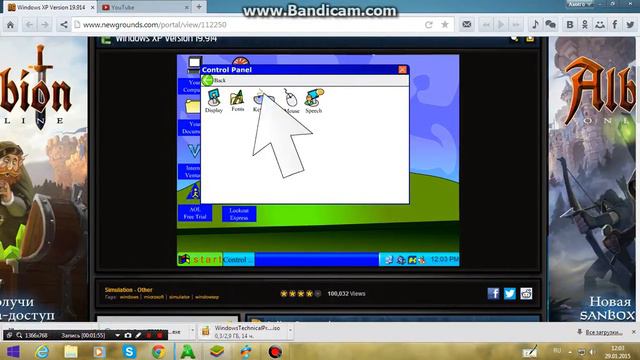640x360 pixels.
Task: Share on Reddit below the game
Action: (x=526, y=293)
